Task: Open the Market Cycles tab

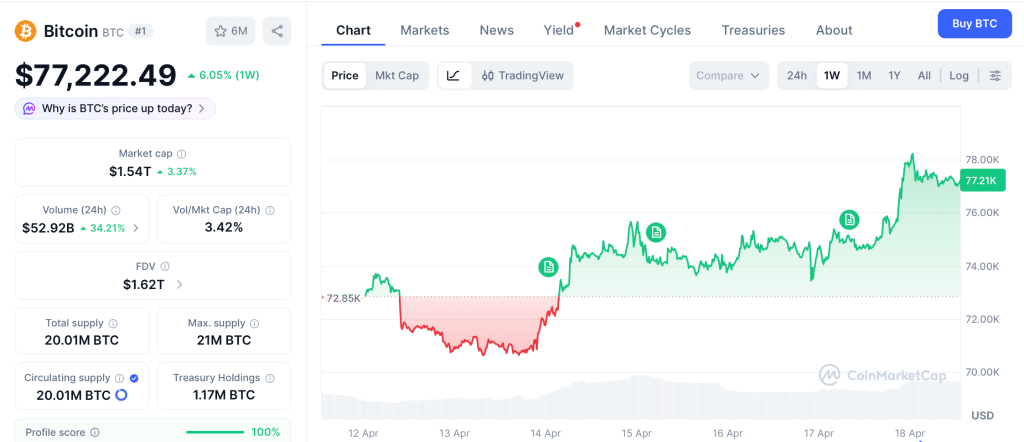Action: (647, 30)
